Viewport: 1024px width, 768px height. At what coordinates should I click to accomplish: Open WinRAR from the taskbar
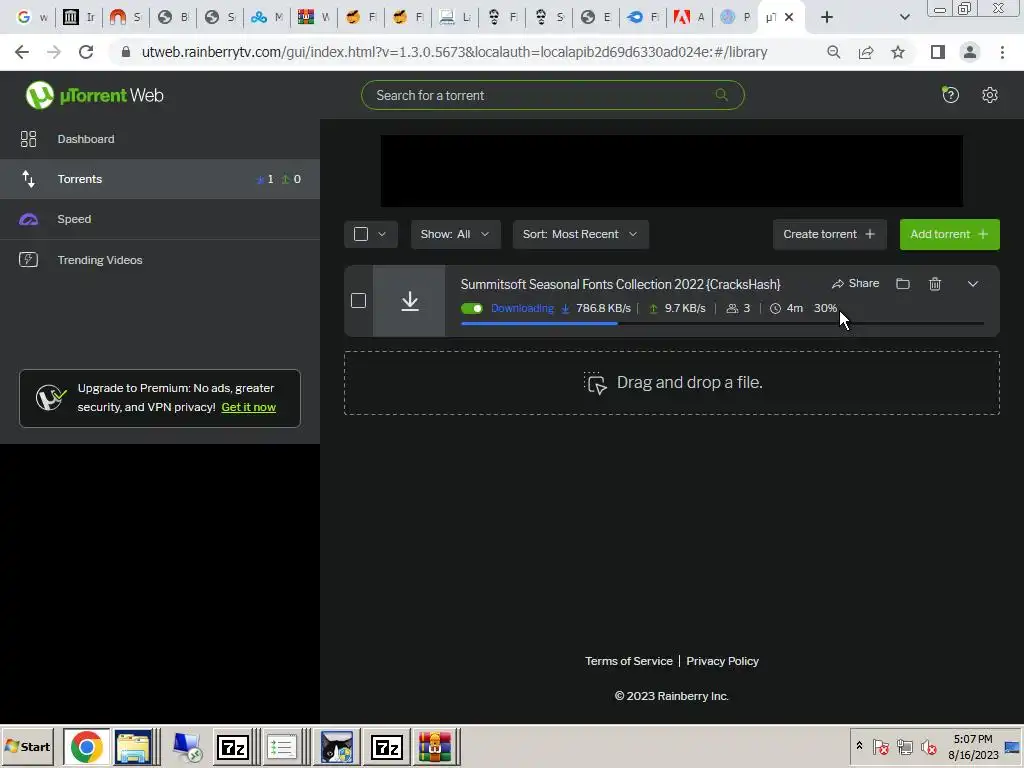pos(435,747)
